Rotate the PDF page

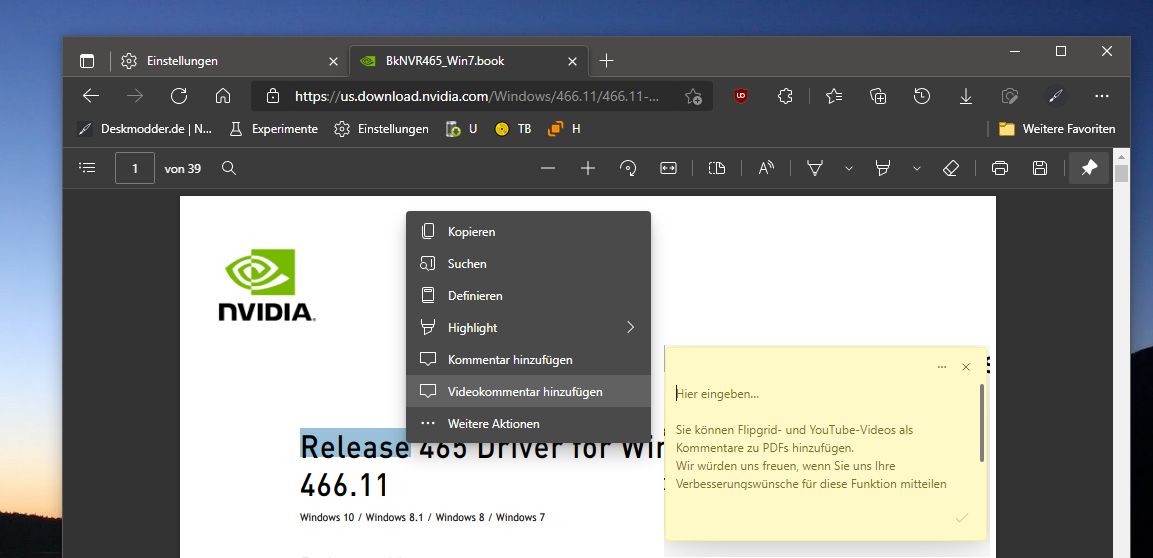pyautogui.click(x=628, y=168)
